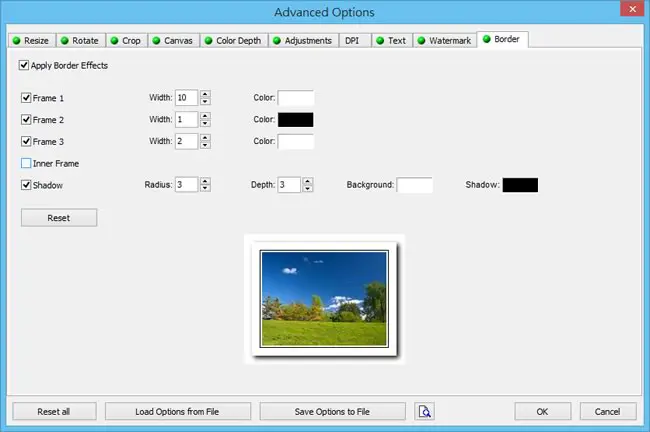Viewport: 650px width, 432px height.
Task: Click the Frame 1 width input field
Action: click(186, 98)
